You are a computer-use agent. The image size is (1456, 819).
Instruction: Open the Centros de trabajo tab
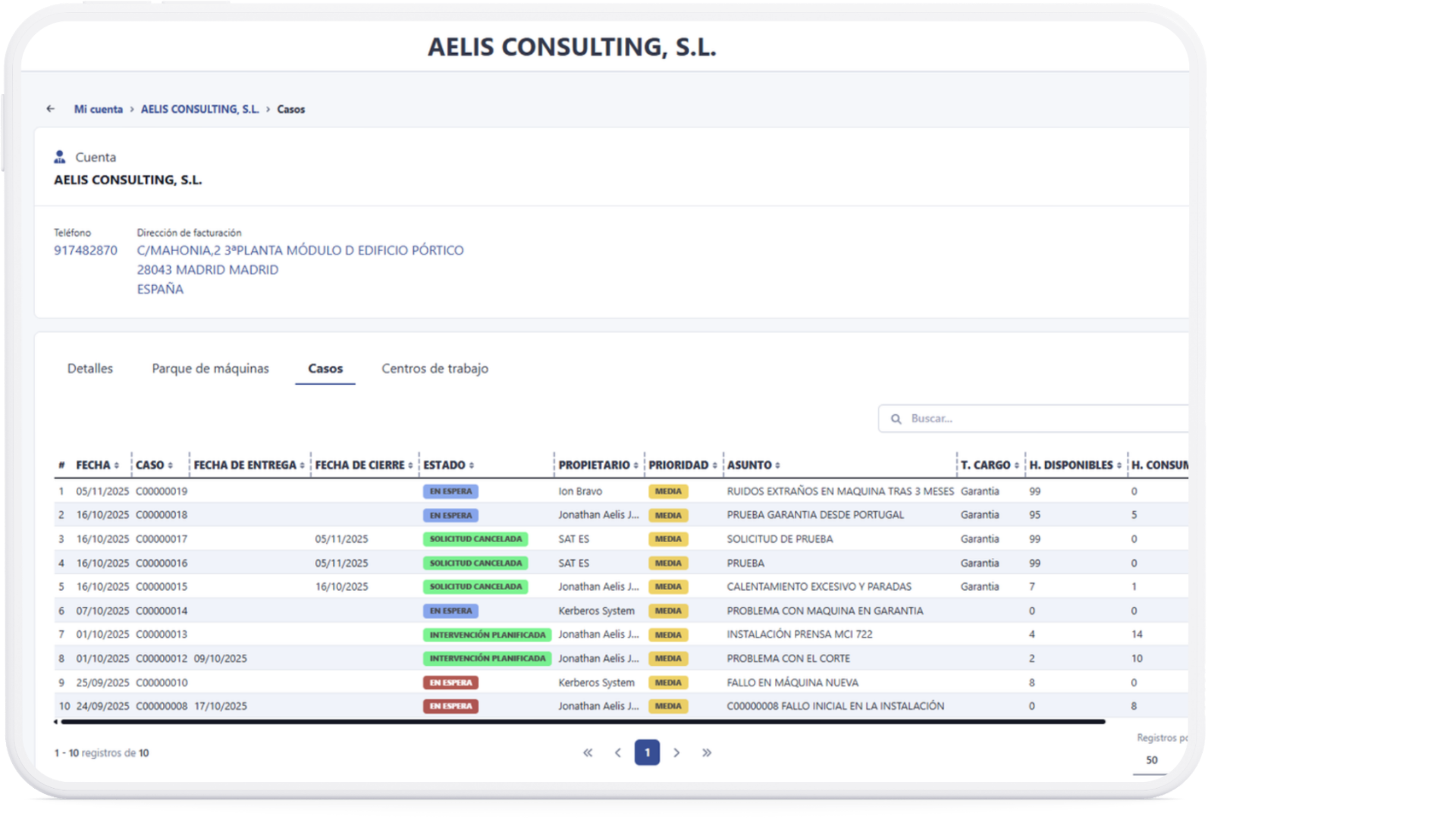[x=435, y=369]
